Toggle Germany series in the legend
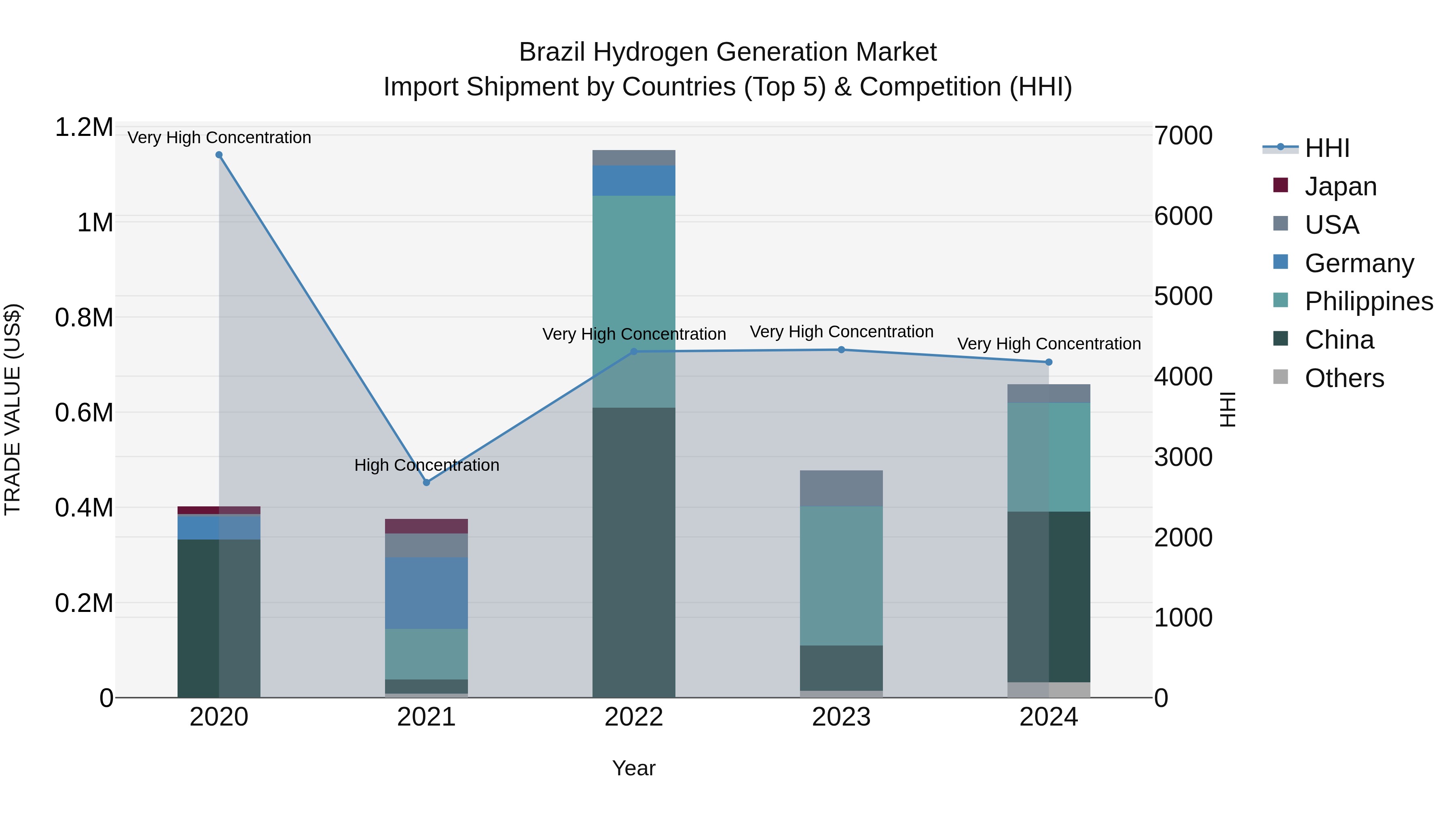 [1344, 263]
